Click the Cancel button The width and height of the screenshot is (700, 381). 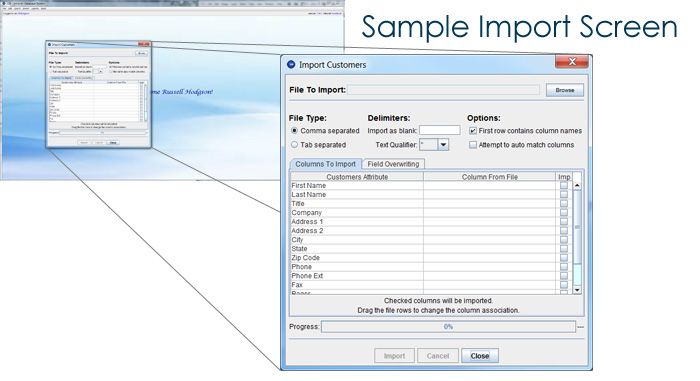[438, 356]
